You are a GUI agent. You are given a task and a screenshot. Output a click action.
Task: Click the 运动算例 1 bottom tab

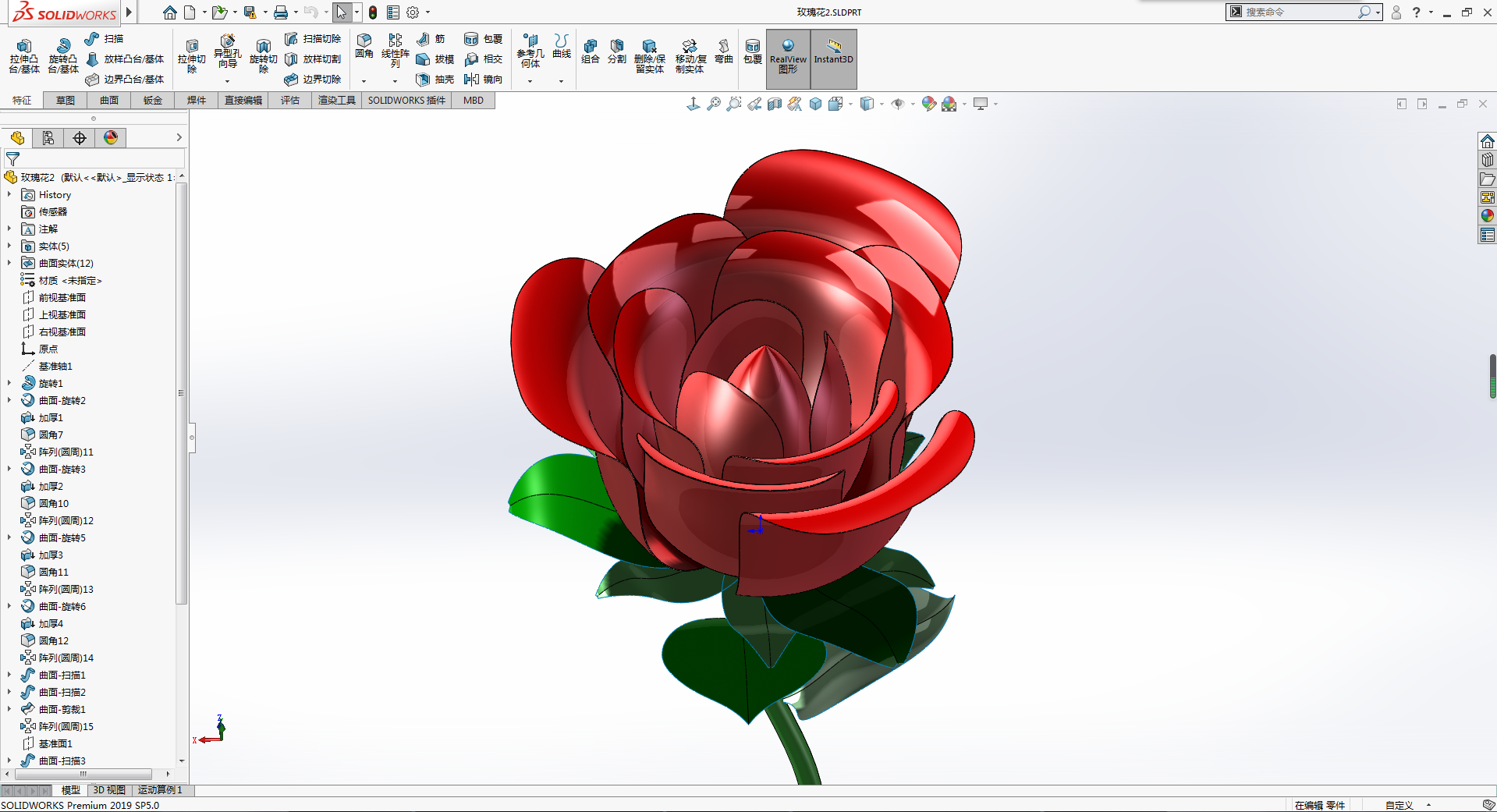160,790
